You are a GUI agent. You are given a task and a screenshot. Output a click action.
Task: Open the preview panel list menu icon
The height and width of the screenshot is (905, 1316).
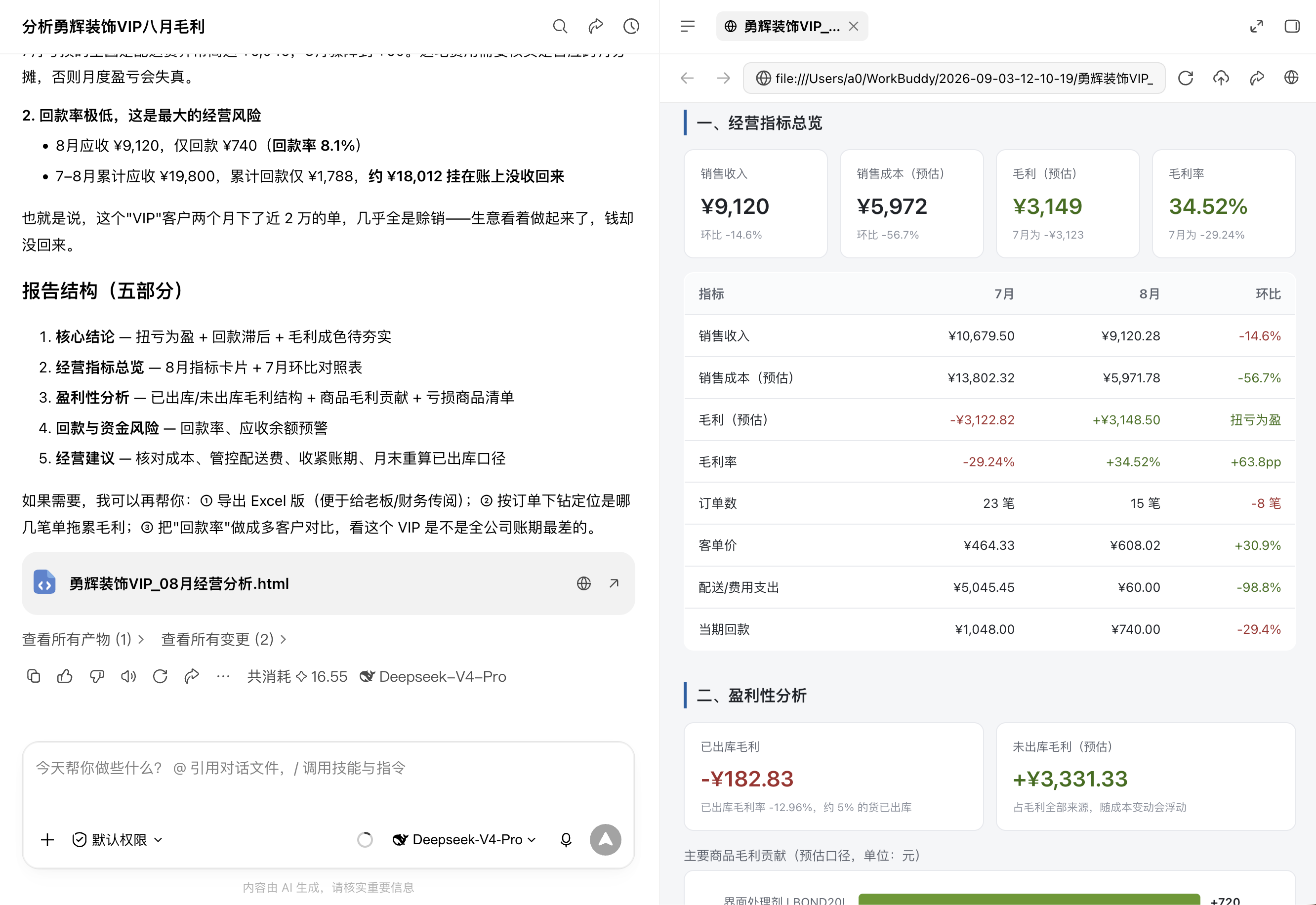tap(687, 26)
